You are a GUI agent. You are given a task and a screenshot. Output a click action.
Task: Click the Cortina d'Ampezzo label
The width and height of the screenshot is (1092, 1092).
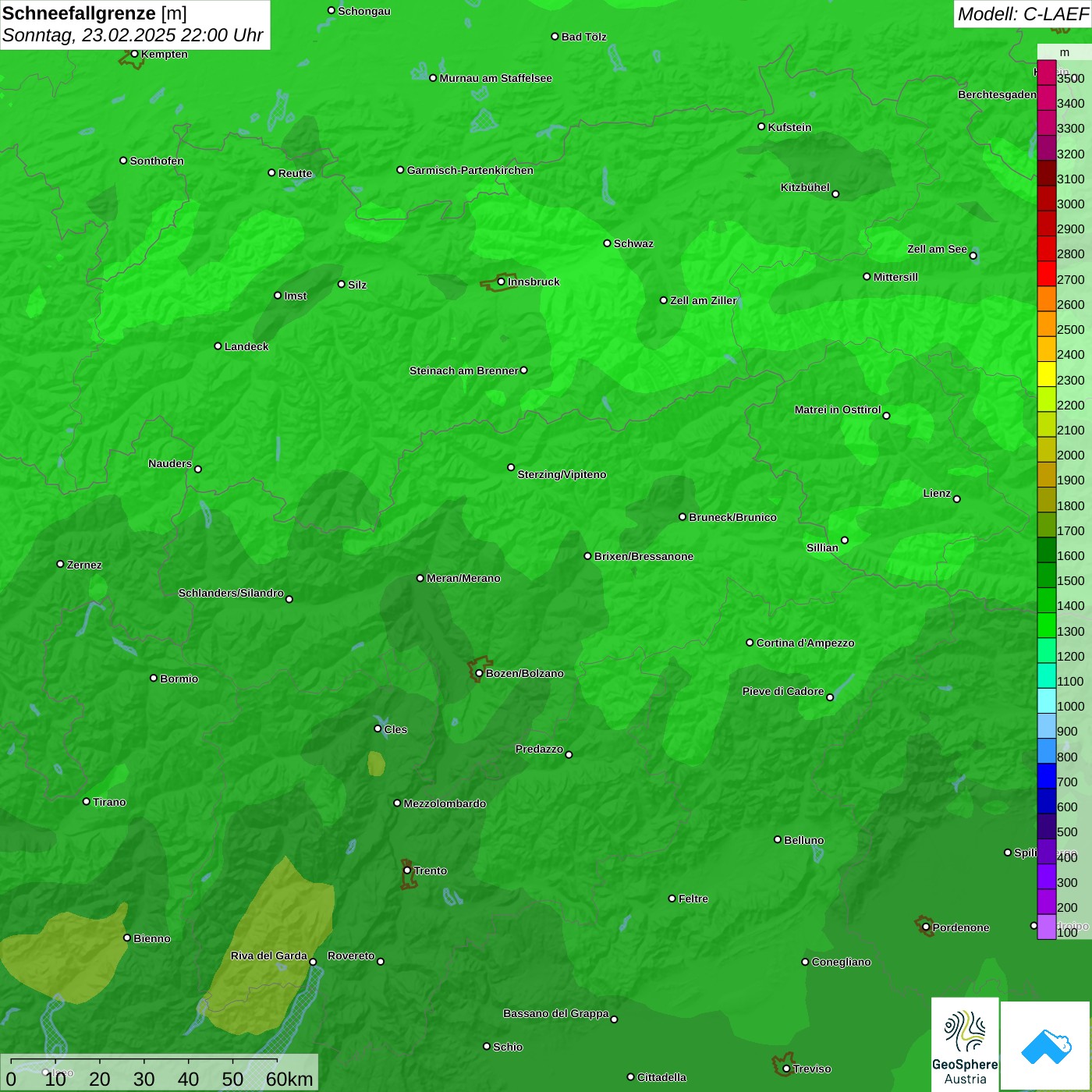pos(805,643)
